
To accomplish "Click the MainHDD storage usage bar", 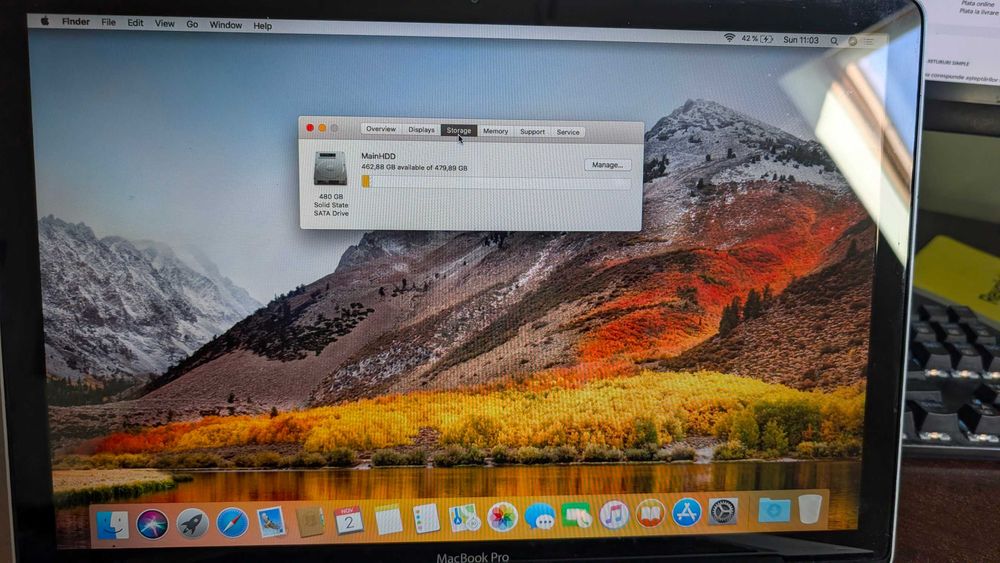I will point(496,182).
